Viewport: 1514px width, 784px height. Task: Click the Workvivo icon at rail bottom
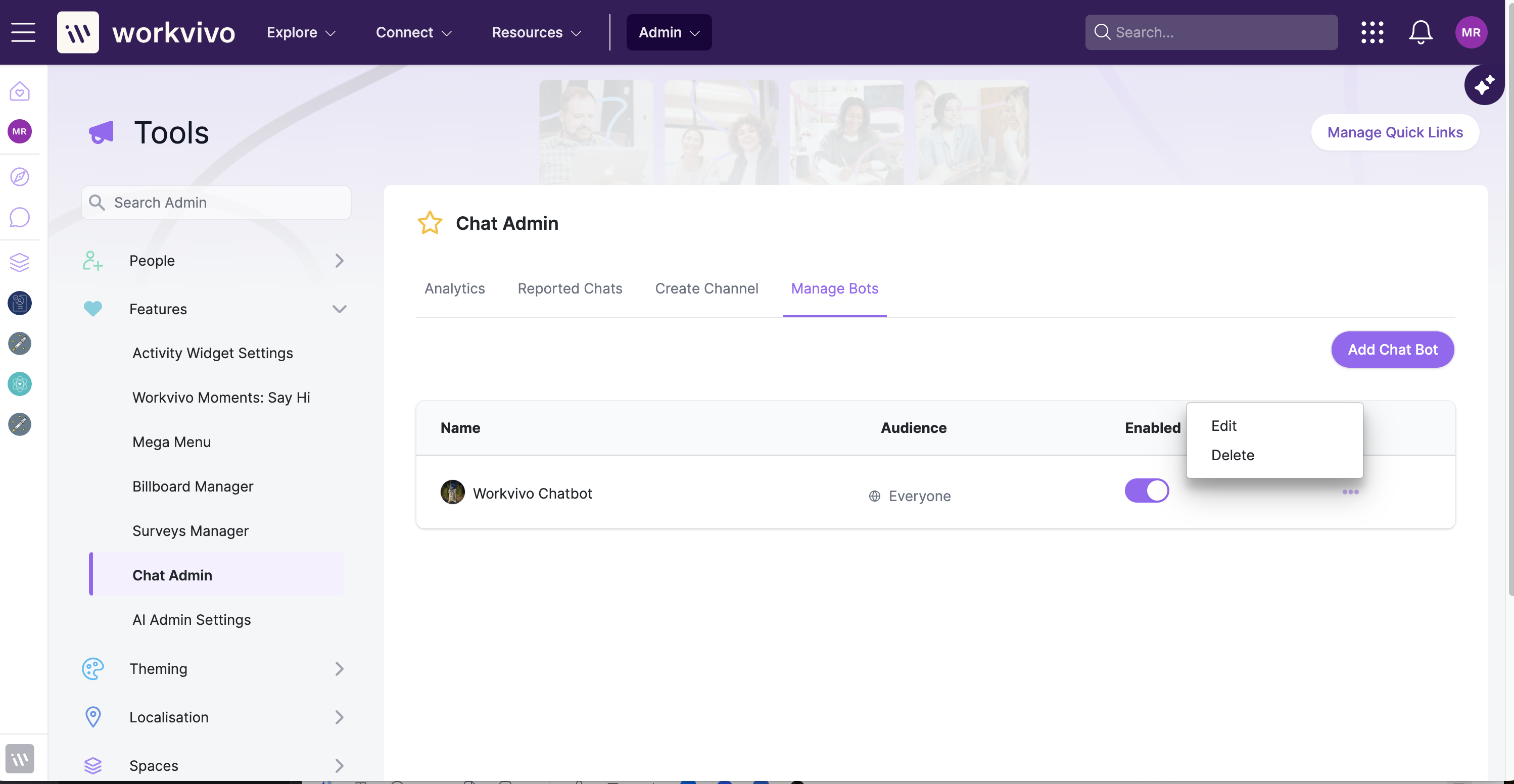[19, 759]
